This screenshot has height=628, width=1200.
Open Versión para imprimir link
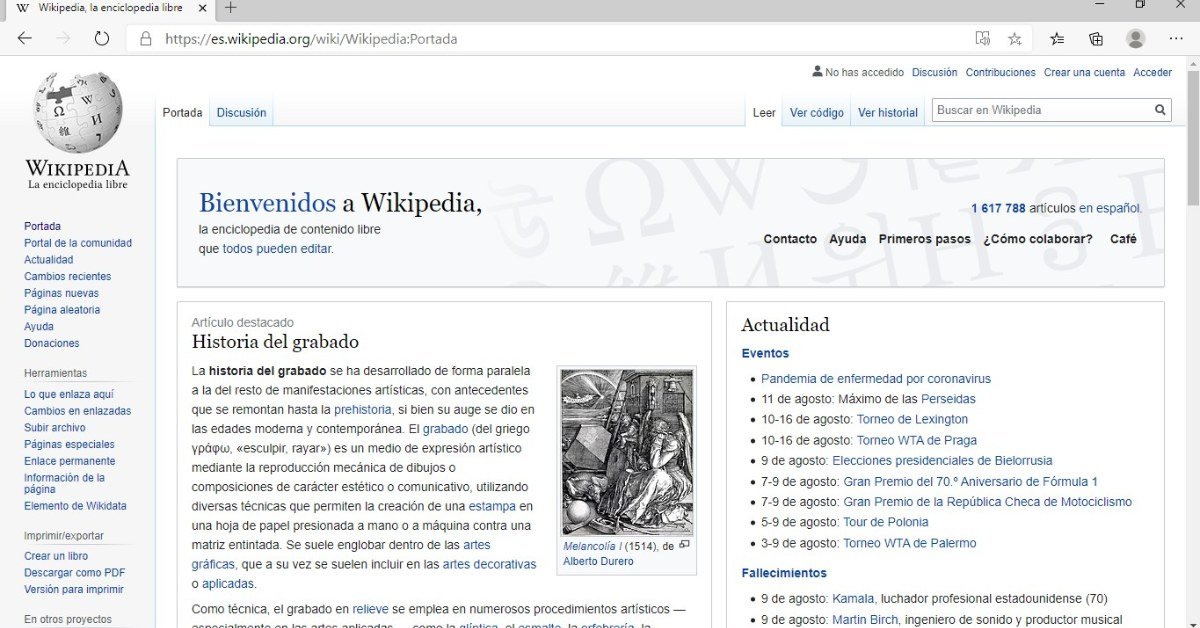(74, 589)
